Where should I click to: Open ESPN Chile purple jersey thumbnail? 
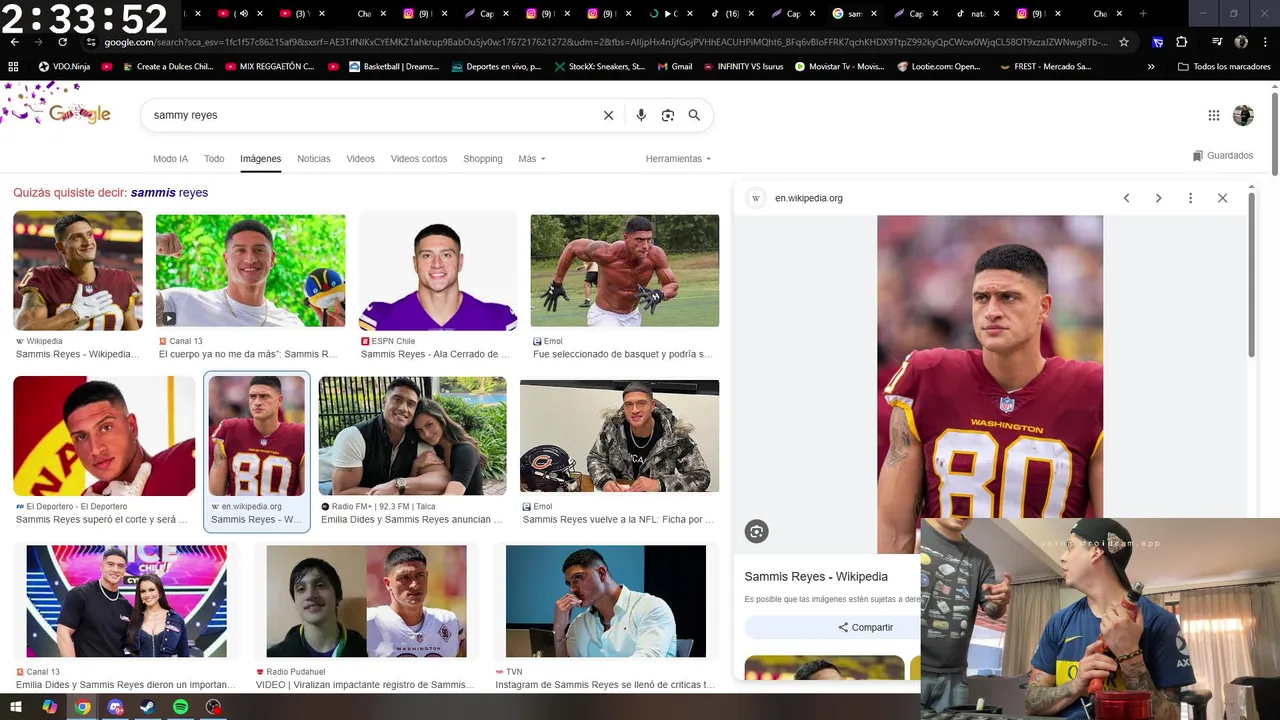tap(439, 270)
